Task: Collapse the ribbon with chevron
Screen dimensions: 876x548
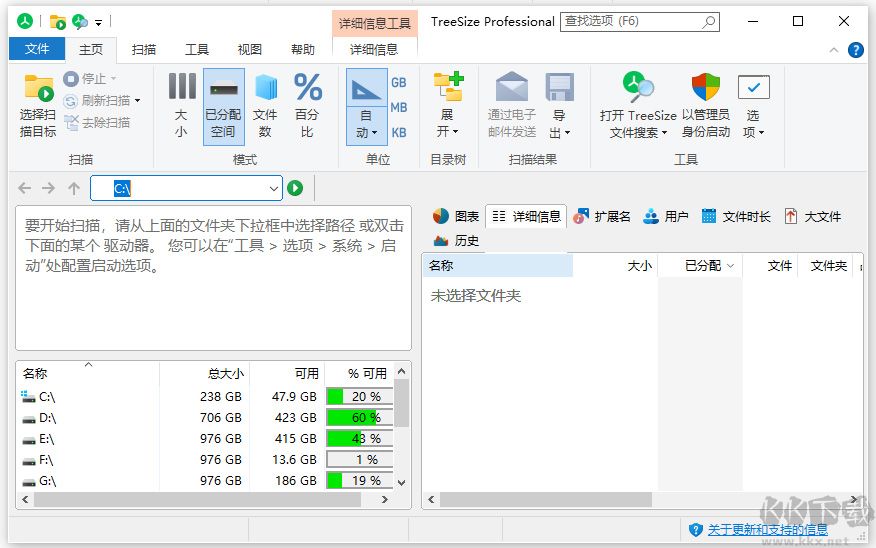Action: click(834, 50)
